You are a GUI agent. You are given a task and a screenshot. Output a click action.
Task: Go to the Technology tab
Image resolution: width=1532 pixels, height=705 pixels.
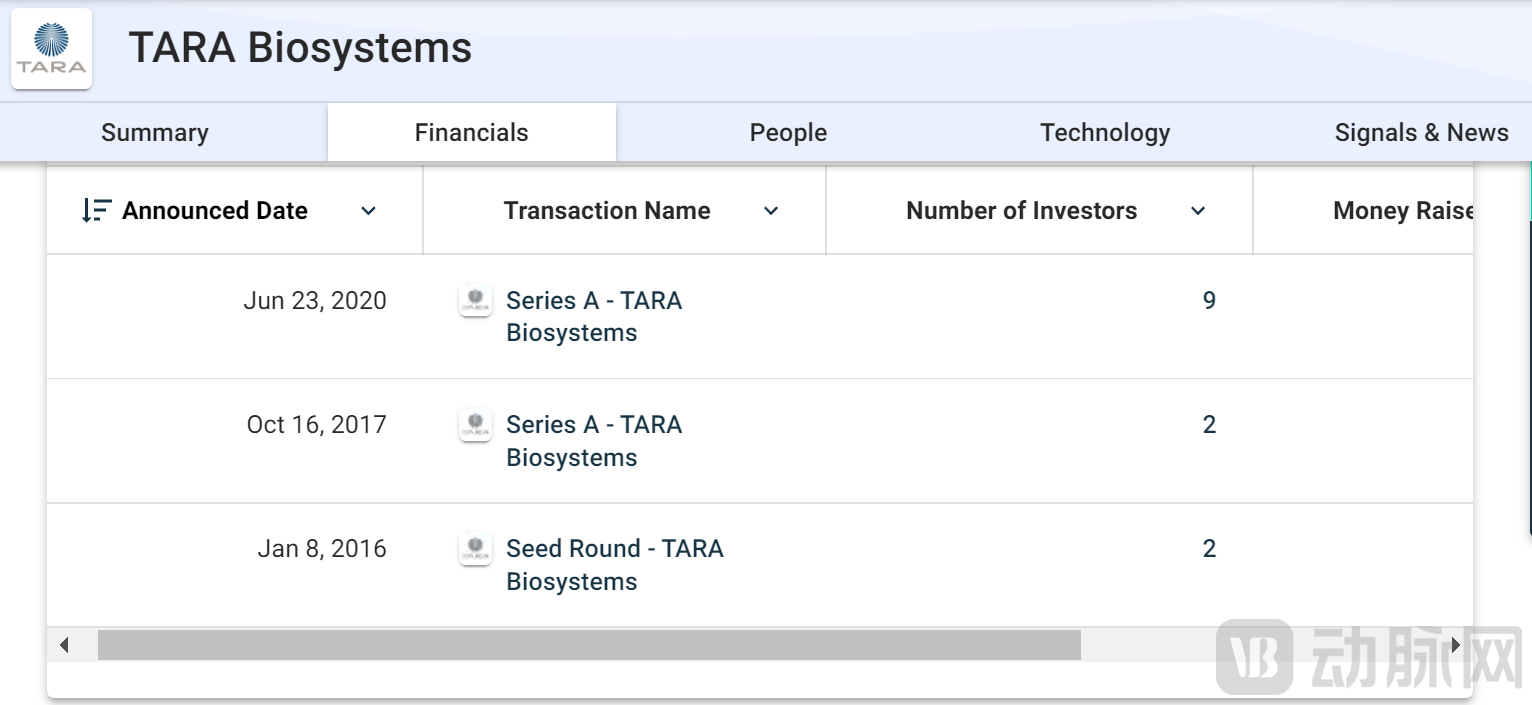pyautogui.click(x=1105, y=133)
